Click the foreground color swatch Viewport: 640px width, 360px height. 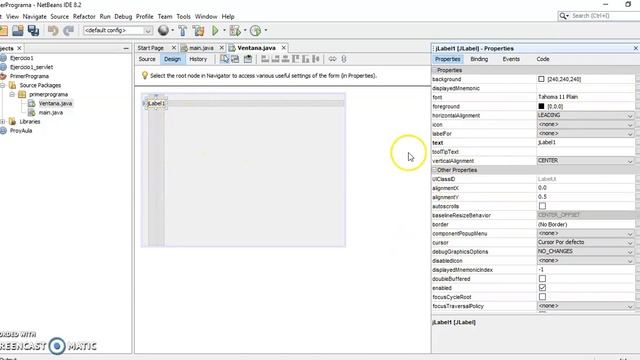coord(541,106)
